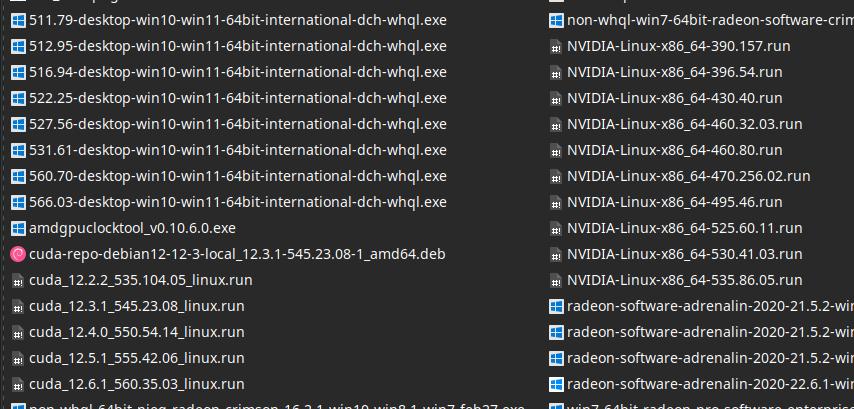
Task: Click the Windows icon beside 566.03-desktop driver exe
Action: [x=18, y=203]
